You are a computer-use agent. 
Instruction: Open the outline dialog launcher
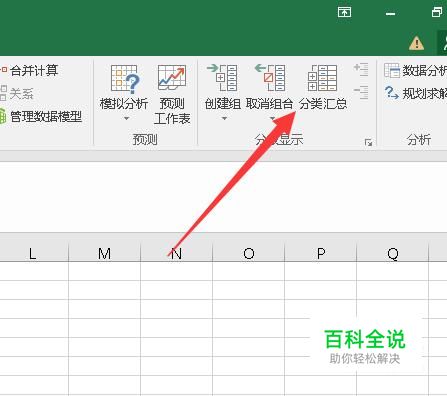click(x=368, y=143)
